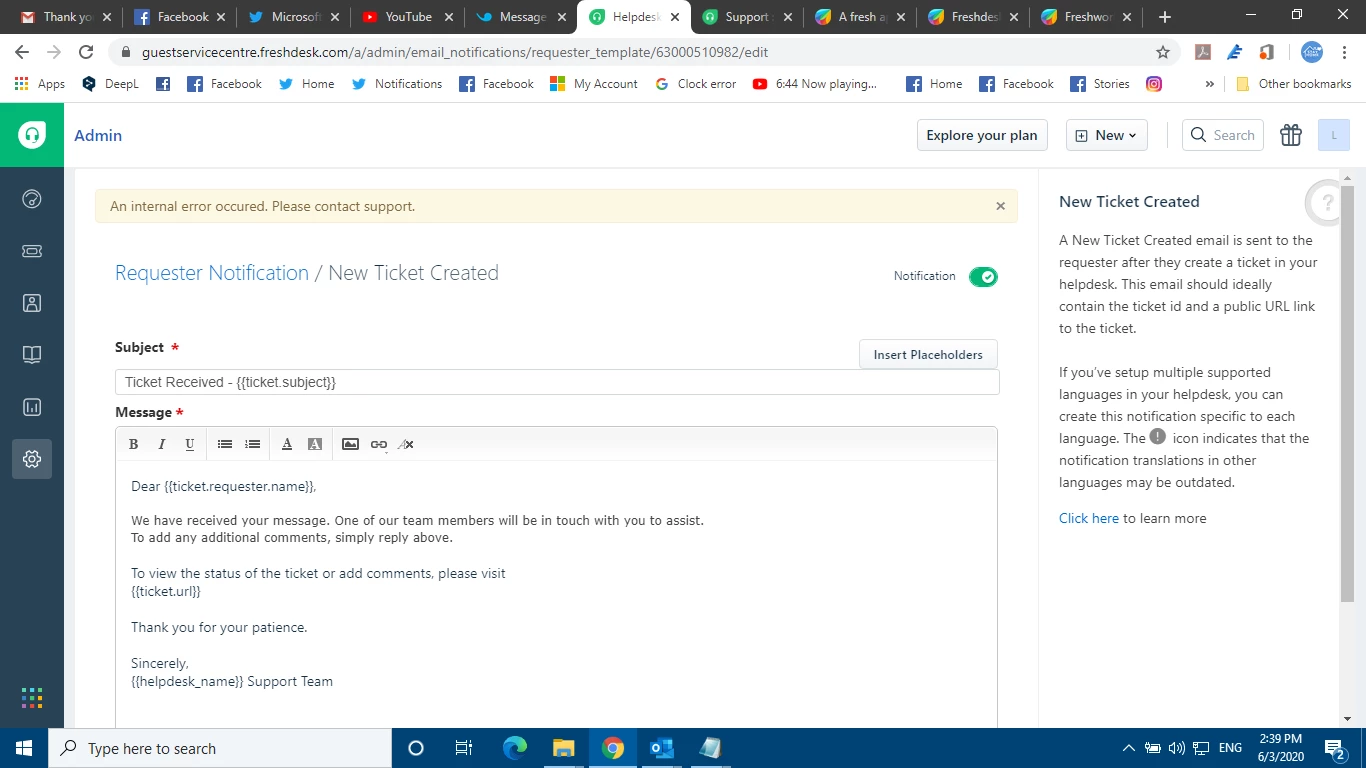Open the help question mark widget
Image resolution: width=1366 pixels, height=768 pixels.
[x=1326, y=203]
